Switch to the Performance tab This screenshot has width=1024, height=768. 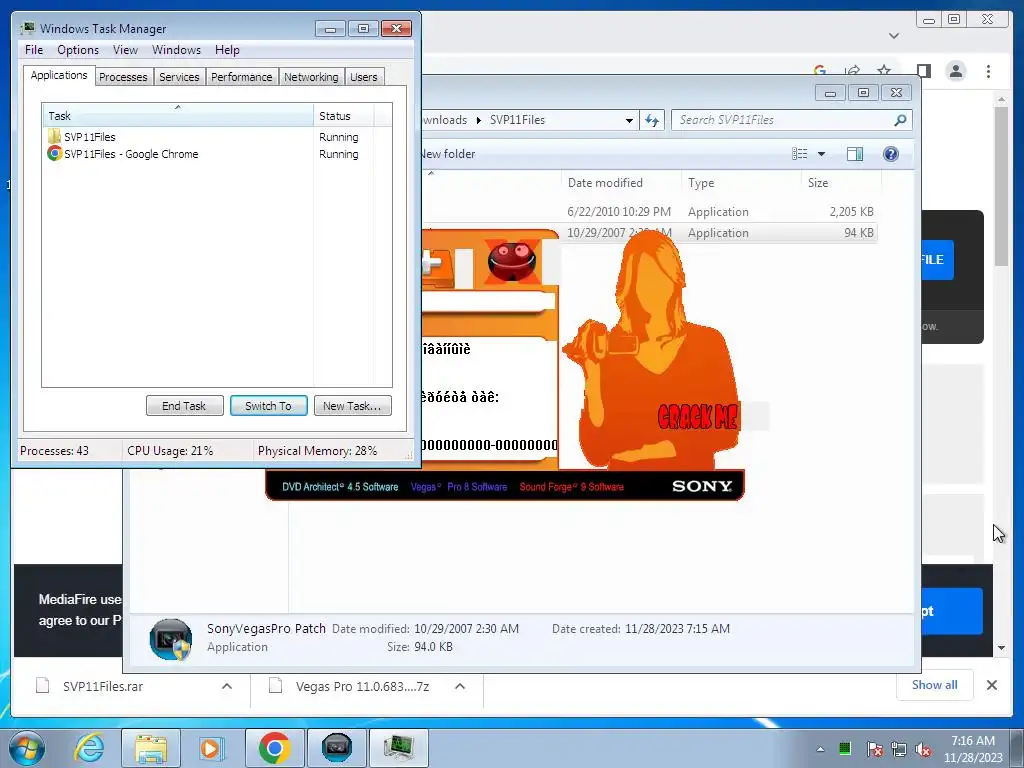tap(242, 77)
